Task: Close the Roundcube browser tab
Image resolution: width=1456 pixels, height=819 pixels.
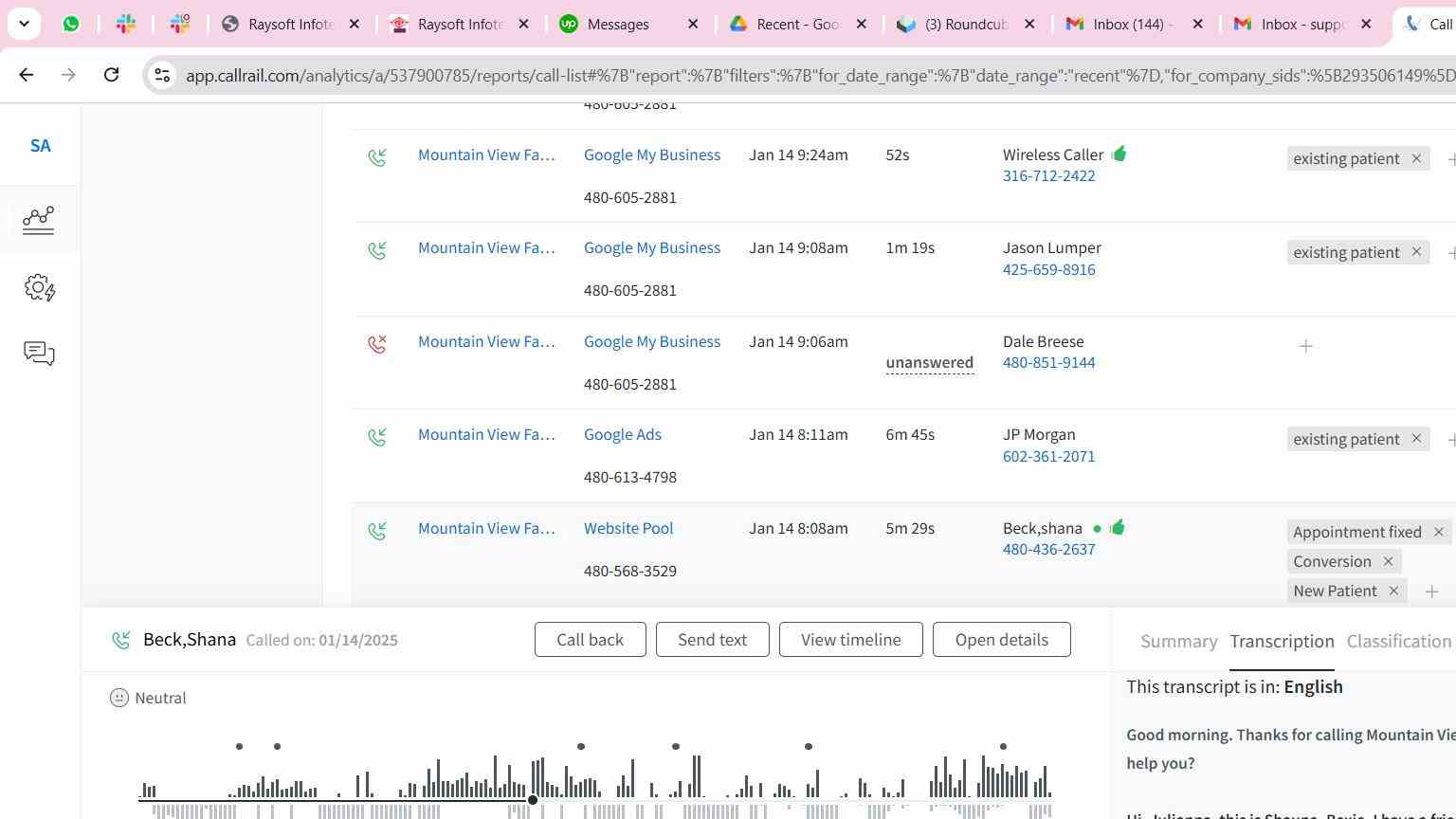Action: point(1029,24)
